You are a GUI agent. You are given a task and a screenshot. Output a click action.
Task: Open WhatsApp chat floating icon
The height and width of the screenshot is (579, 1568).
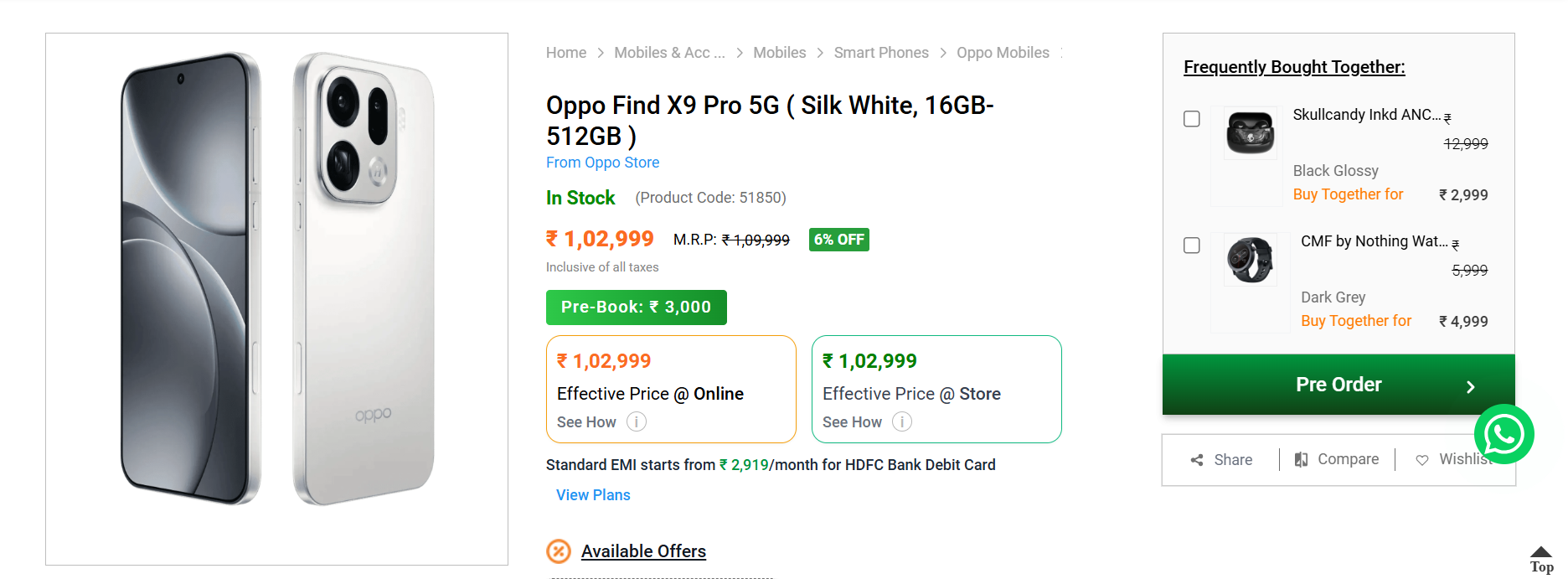pyautogui.click(x=1504, y=434)
